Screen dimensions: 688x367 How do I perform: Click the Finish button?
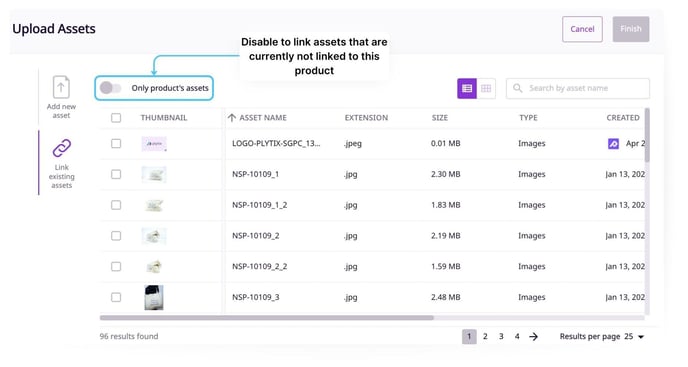tap(631, 29)
